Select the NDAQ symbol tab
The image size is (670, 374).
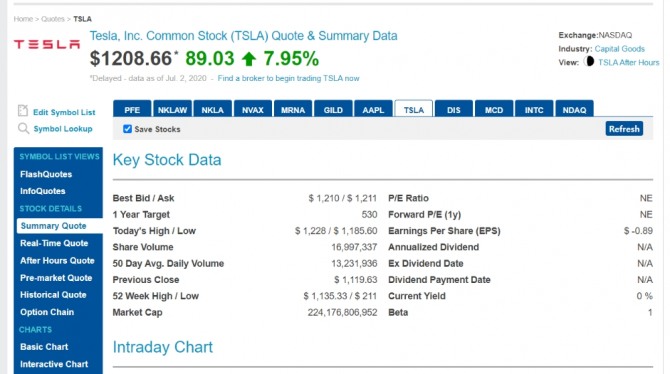[x=574, y=109]
